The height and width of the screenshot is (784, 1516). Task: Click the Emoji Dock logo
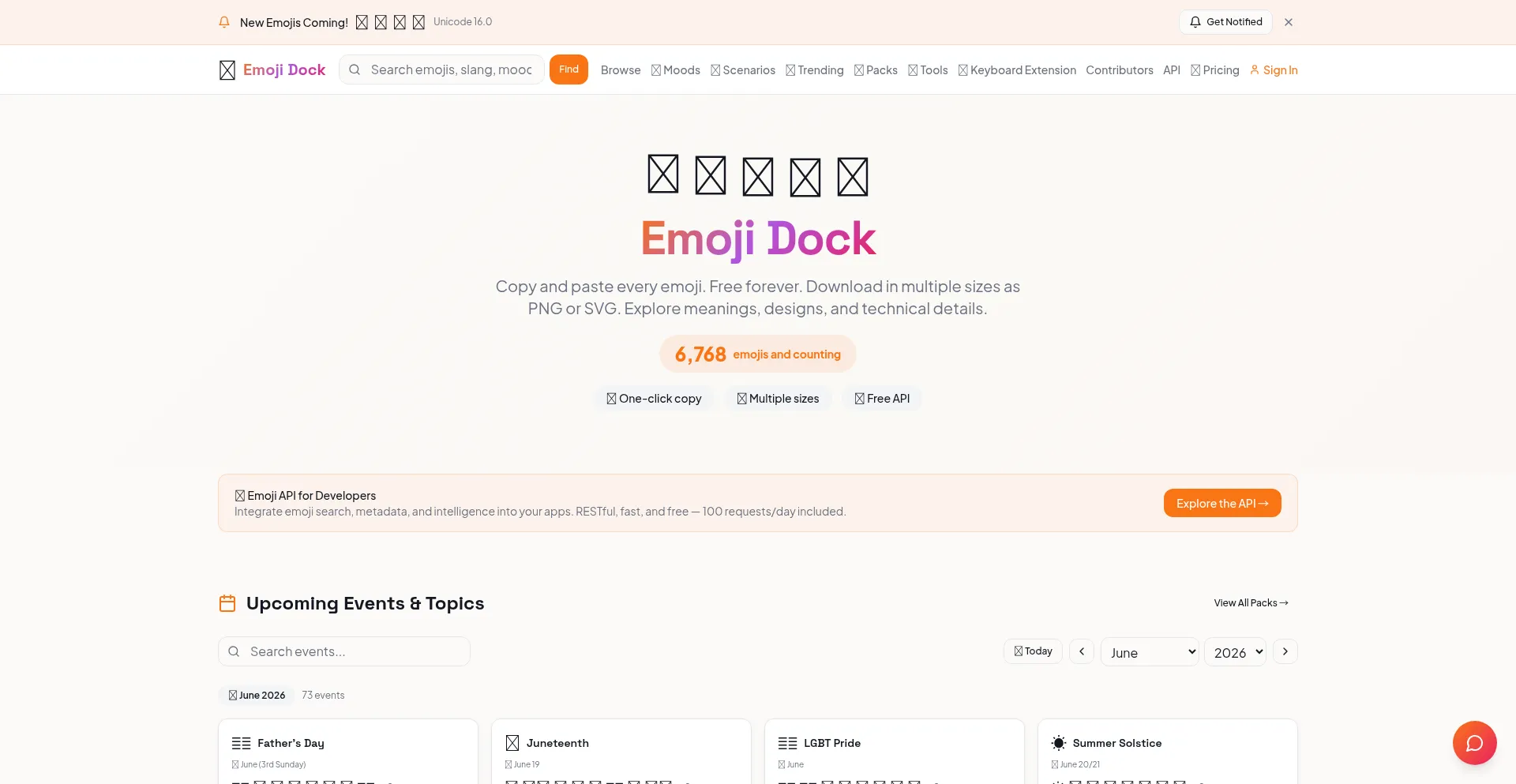point(272,69)
